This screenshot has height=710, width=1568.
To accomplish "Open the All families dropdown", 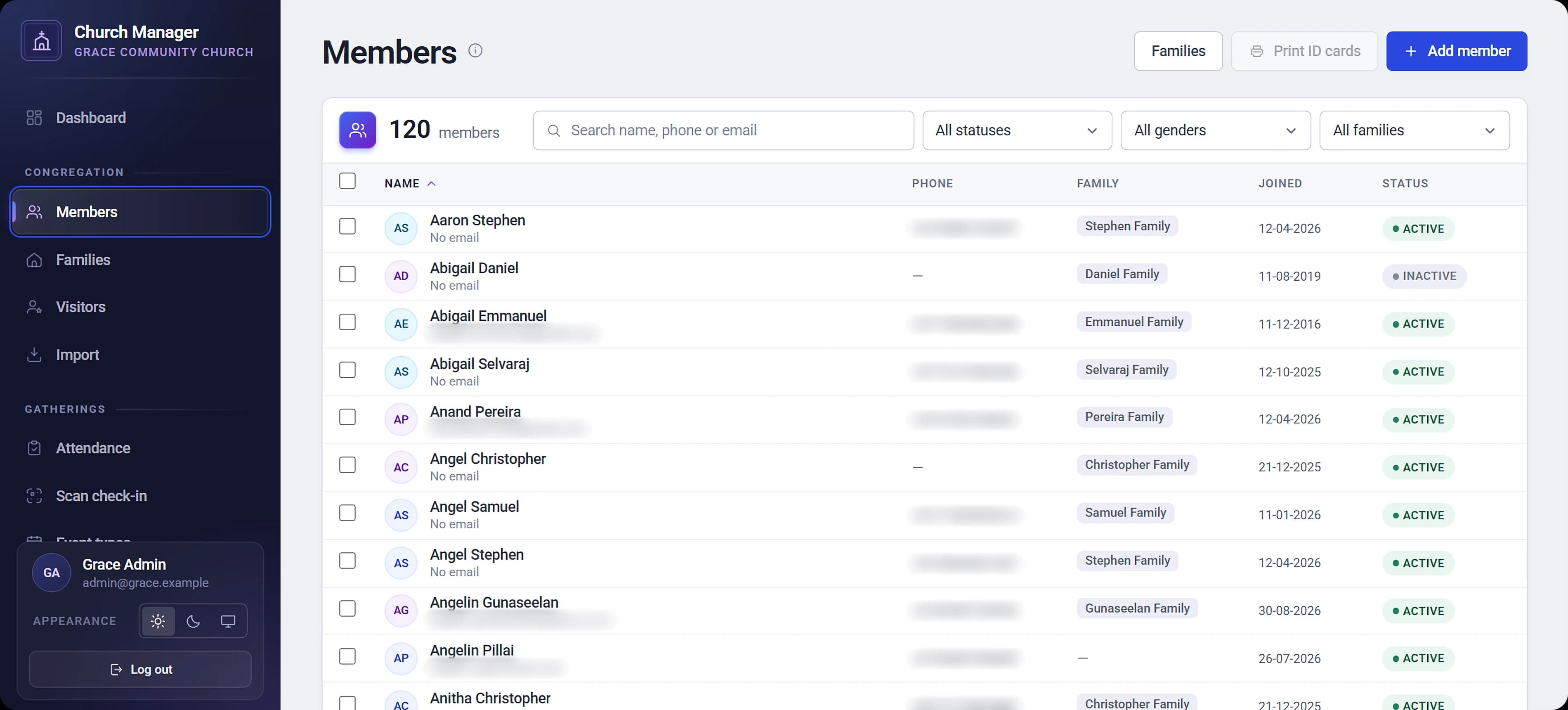I will click(x=1415, y=130).
